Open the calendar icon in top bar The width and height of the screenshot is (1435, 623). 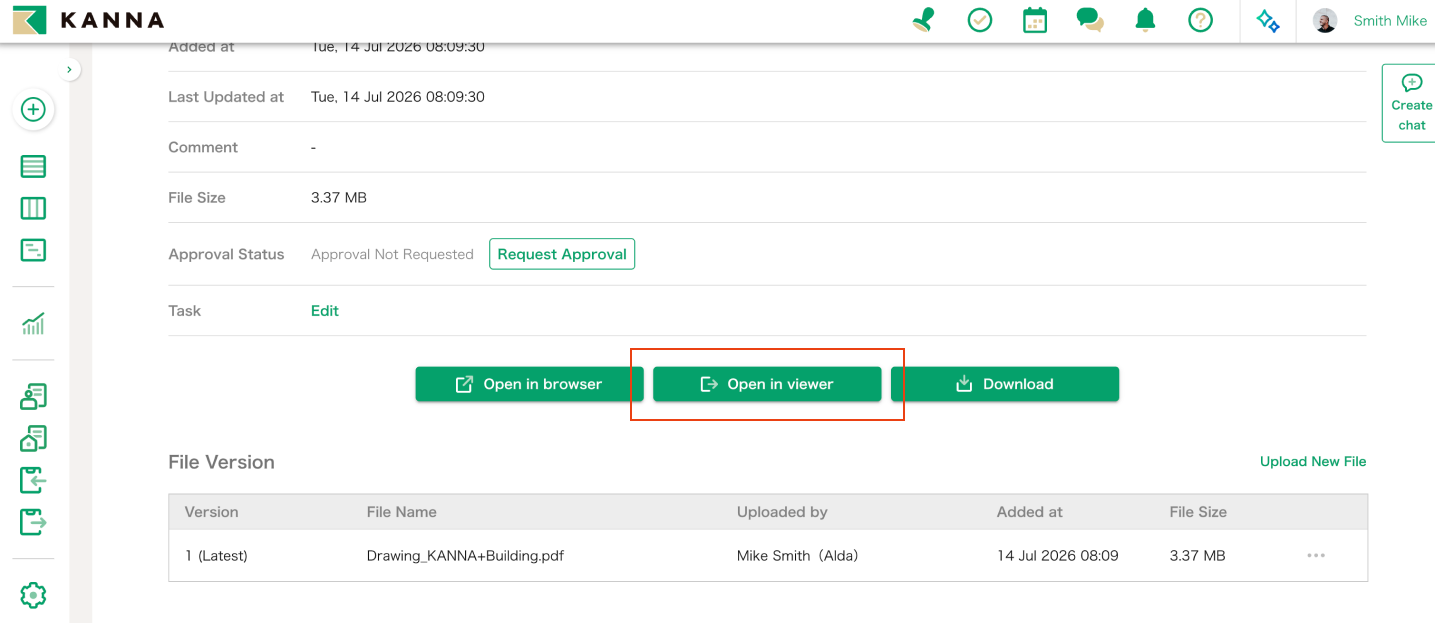click(1035, 20)
